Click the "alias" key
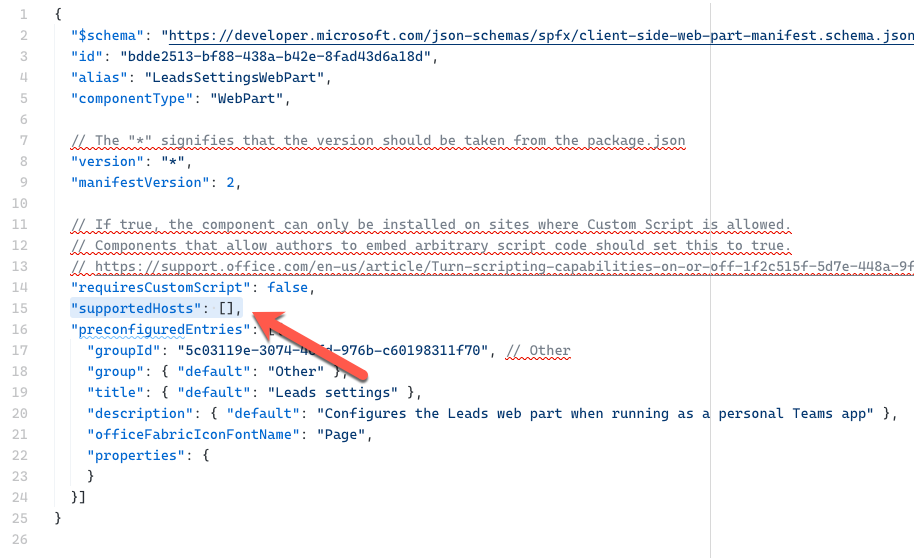The width and height of the screenshot is (914, 558). coord(99,78)
